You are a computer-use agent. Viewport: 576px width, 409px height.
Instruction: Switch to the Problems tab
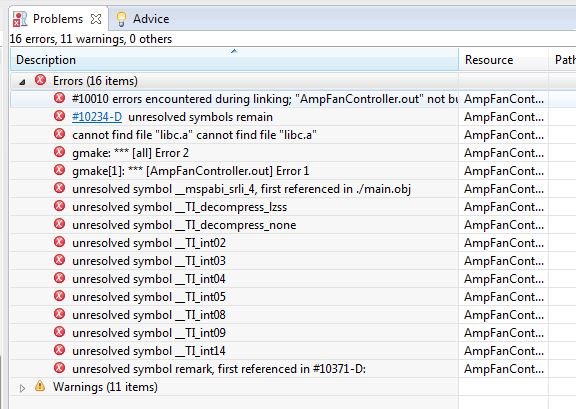click(x=58, y=19)
